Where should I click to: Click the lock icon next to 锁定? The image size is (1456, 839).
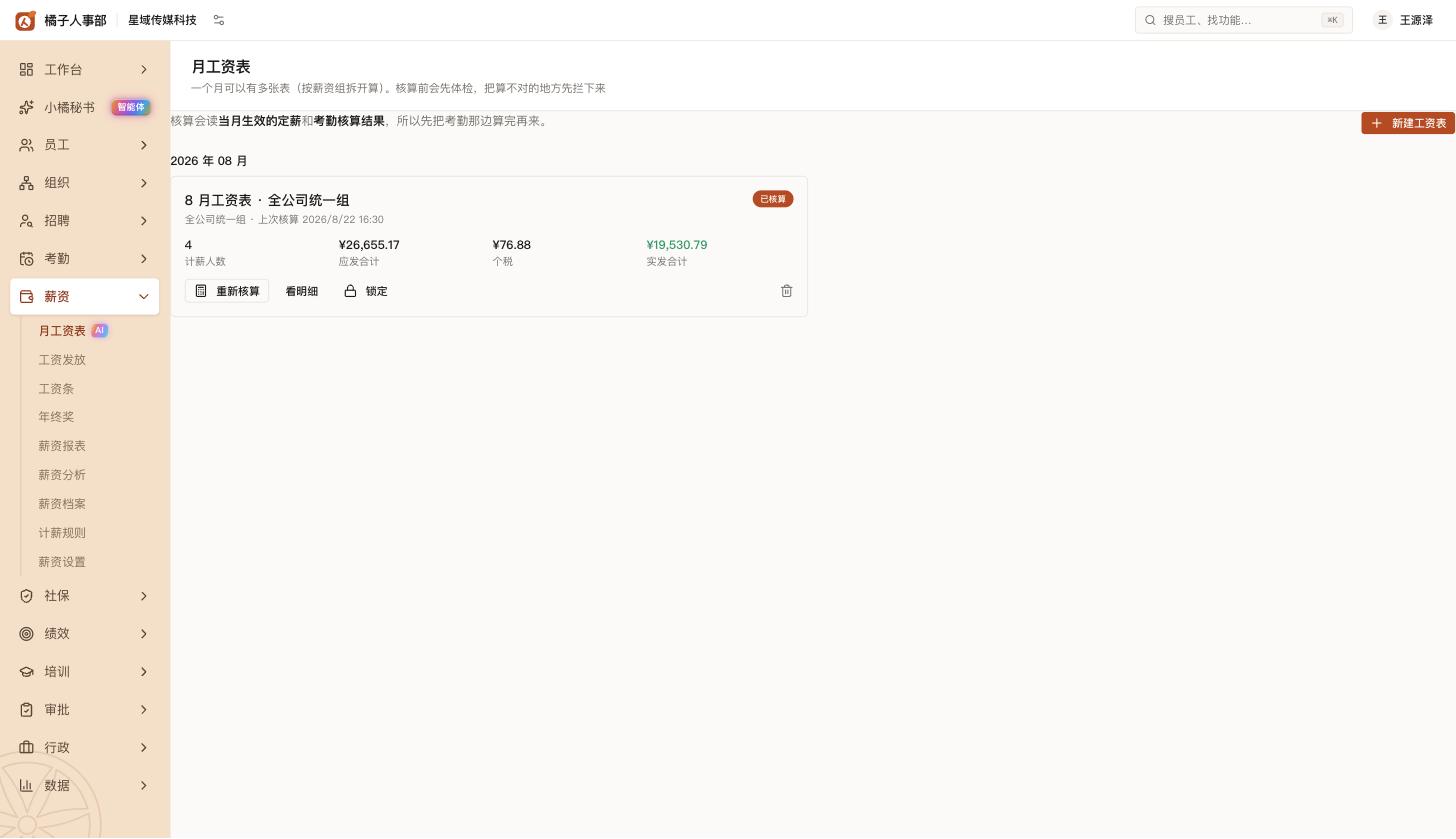[x=350, y=291]
